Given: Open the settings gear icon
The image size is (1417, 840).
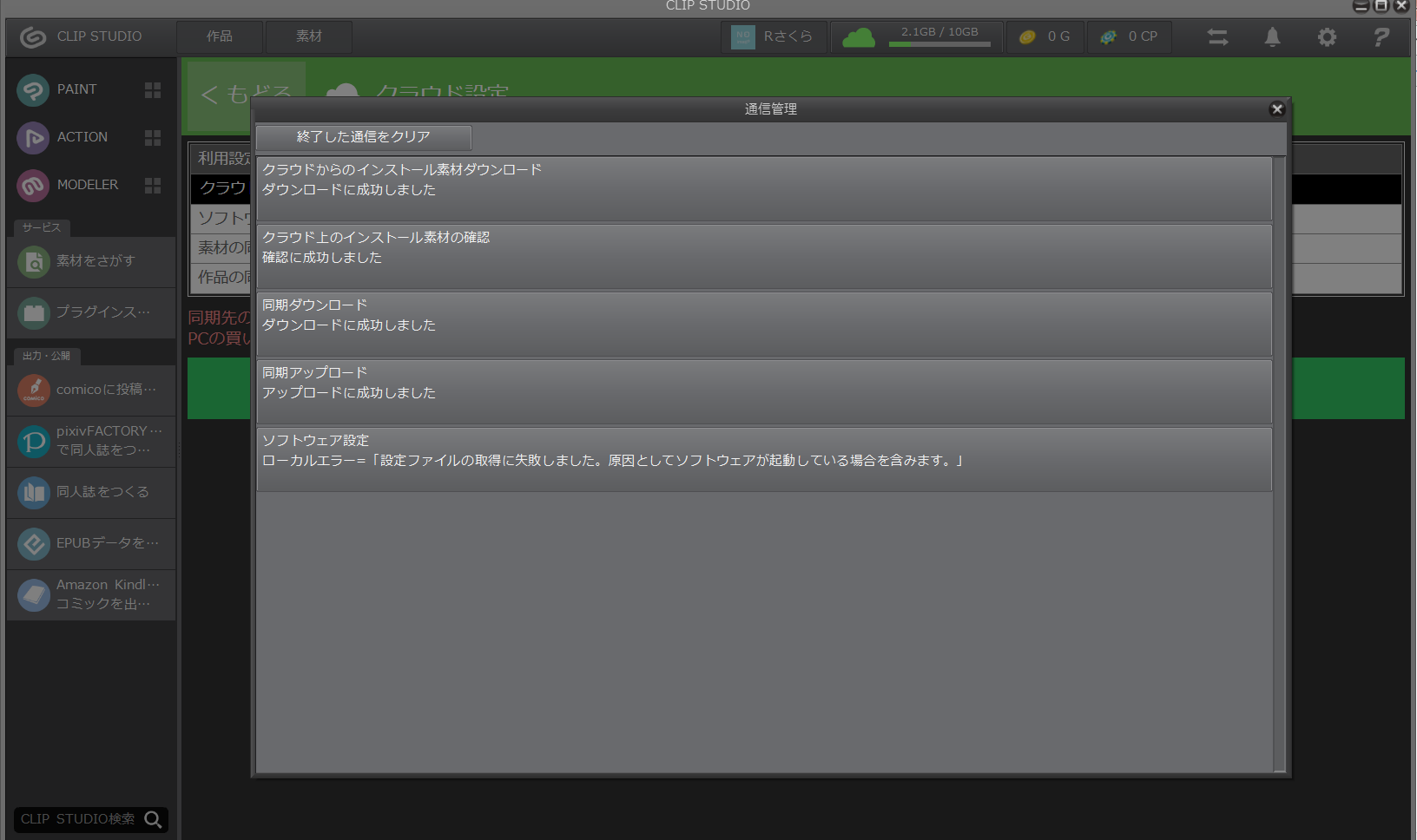Looking at the screenshot, I should point(1327,37).
